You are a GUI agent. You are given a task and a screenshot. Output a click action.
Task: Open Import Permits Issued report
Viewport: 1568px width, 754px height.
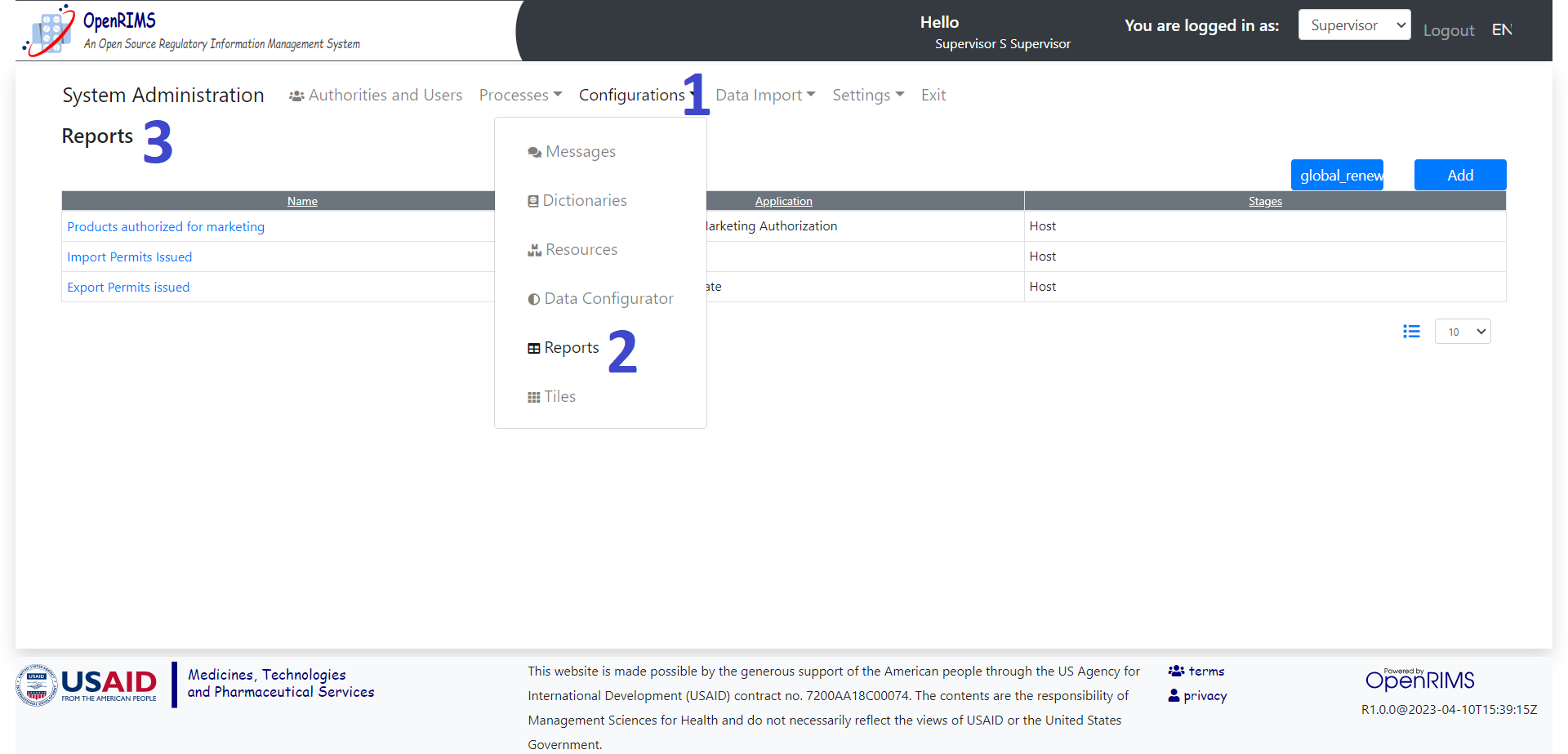pyautogui.click(x=130, y=257)
